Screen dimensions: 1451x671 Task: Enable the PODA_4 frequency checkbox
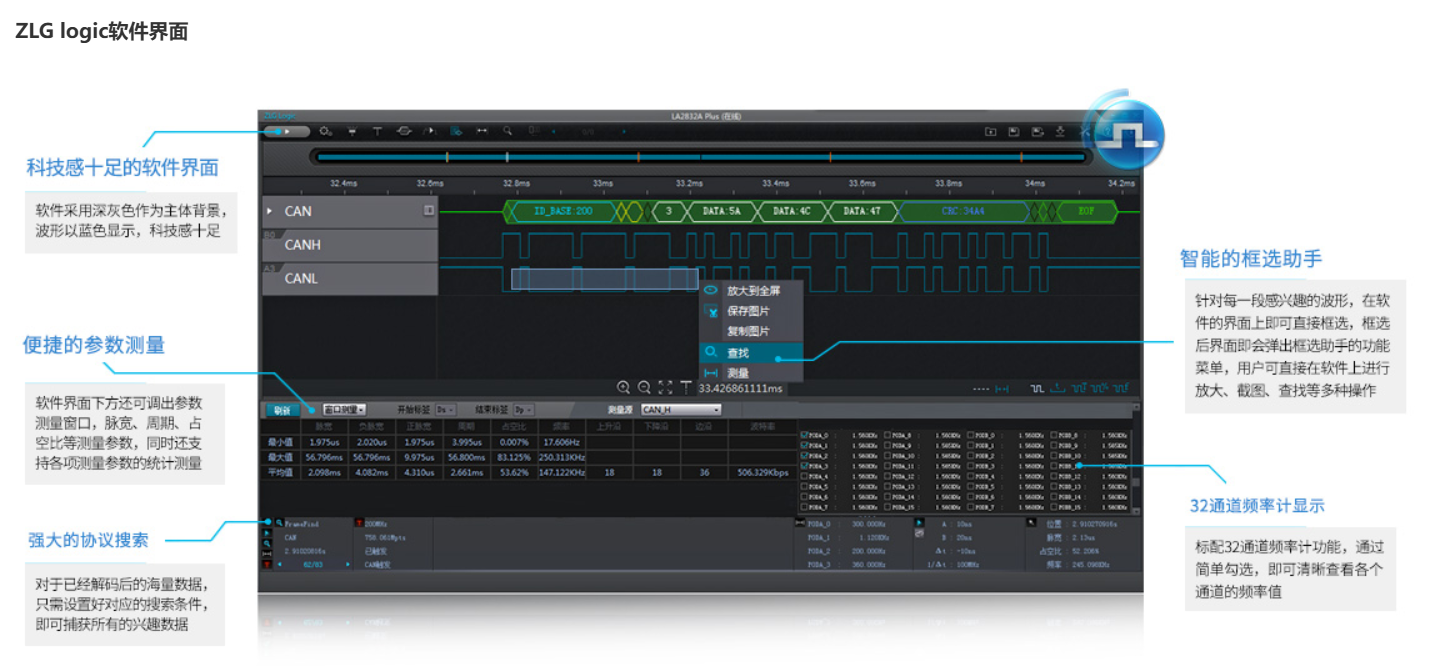pyautogui.click(x=804, y=476)
